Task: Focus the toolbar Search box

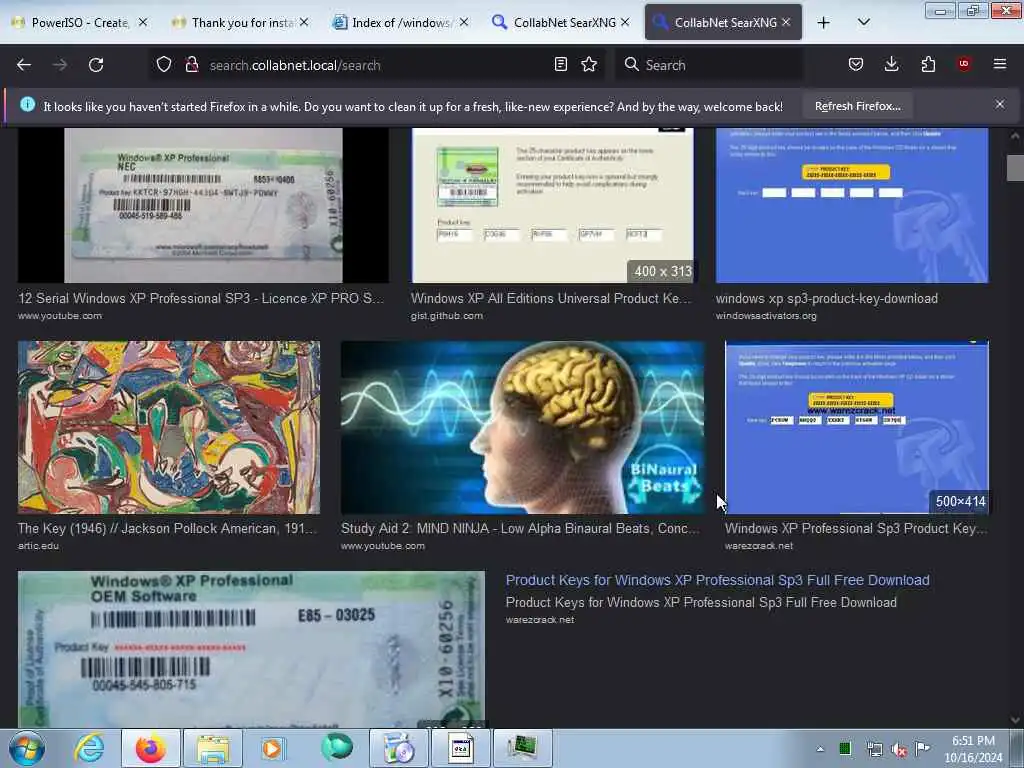Action: [x=709, y=65]
